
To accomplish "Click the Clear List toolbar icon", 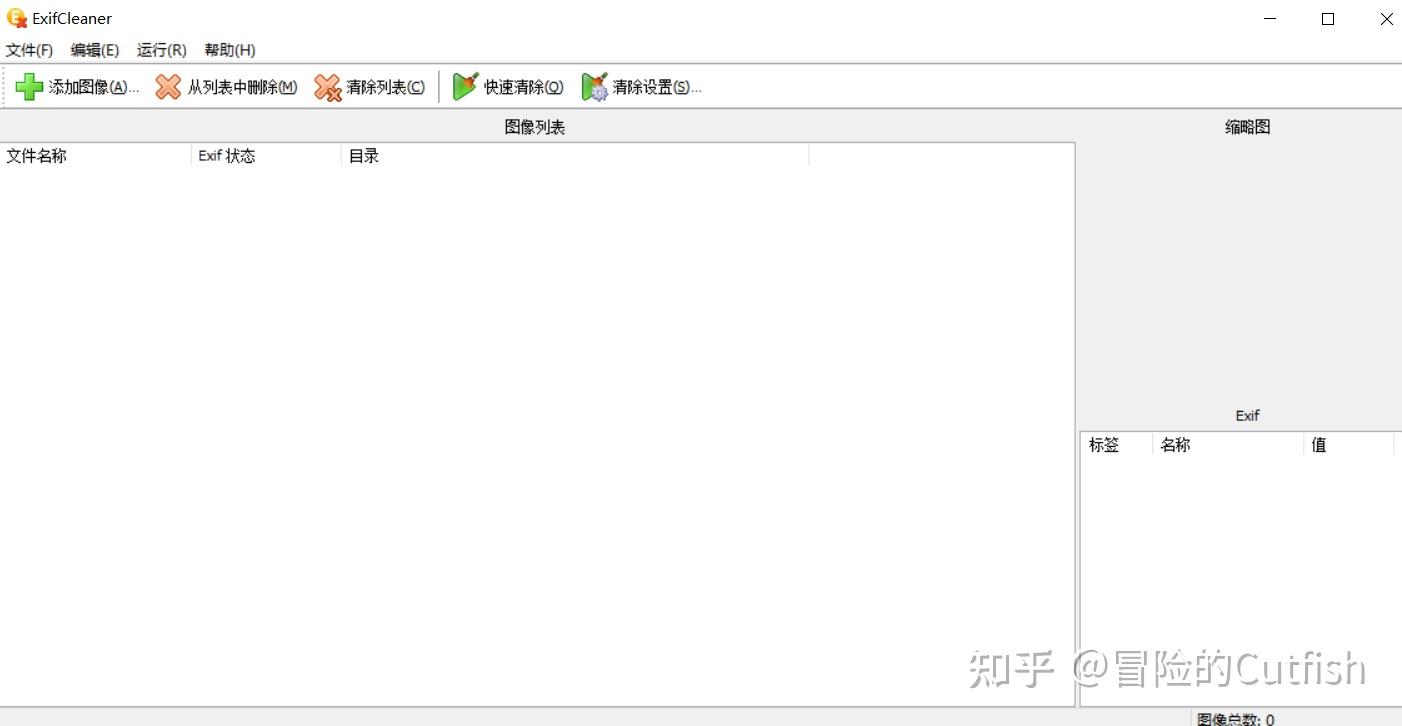I will (327, 86).
